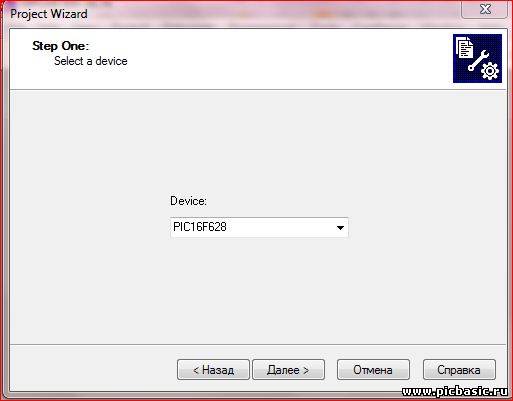Viewport: 513px width, 401px height.
Task: Close the Project Wizard window
Action: click(x=485, y=10)
